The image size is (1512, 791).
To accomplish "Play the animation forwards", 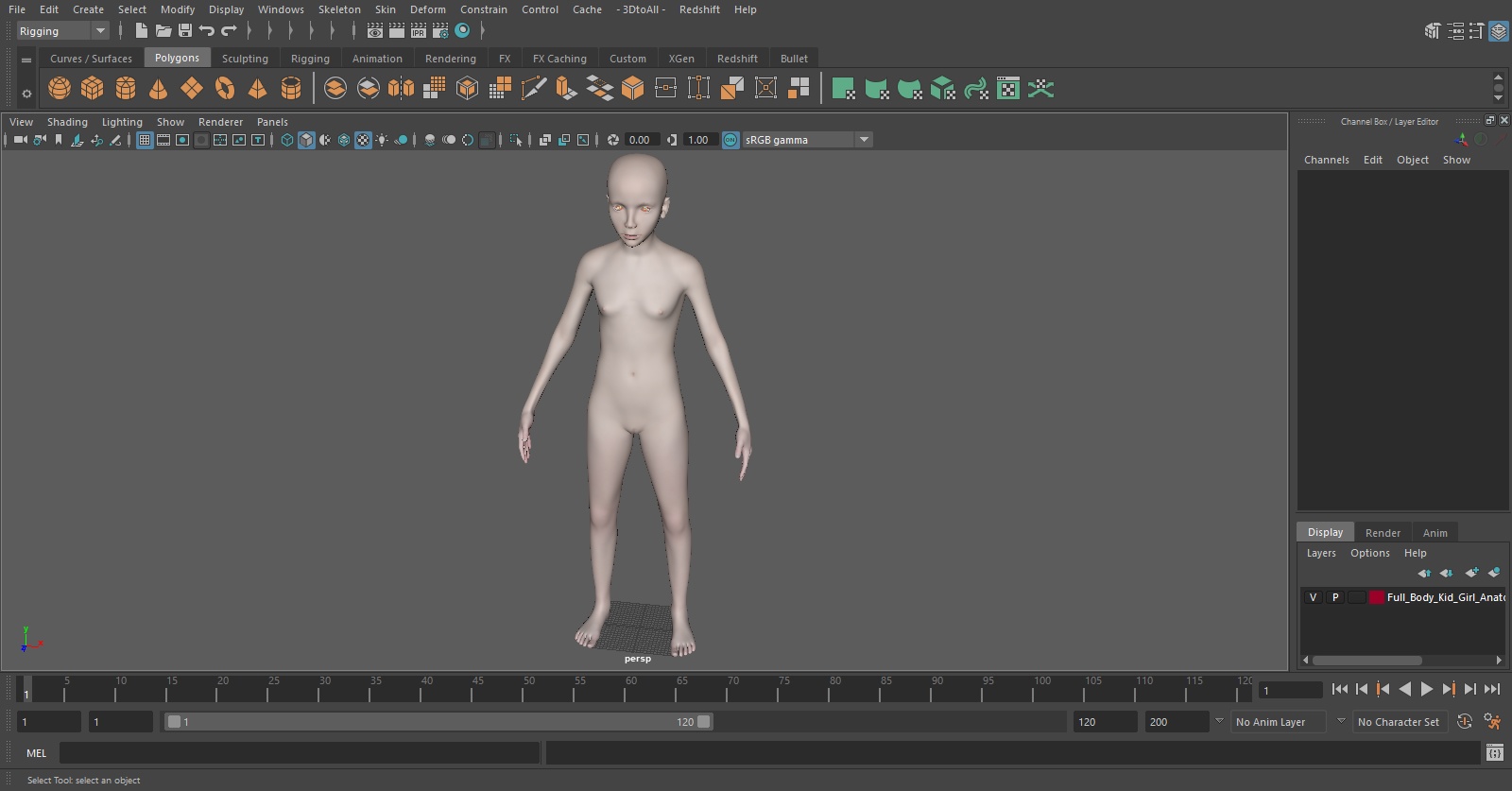I will click(1427, 689).
